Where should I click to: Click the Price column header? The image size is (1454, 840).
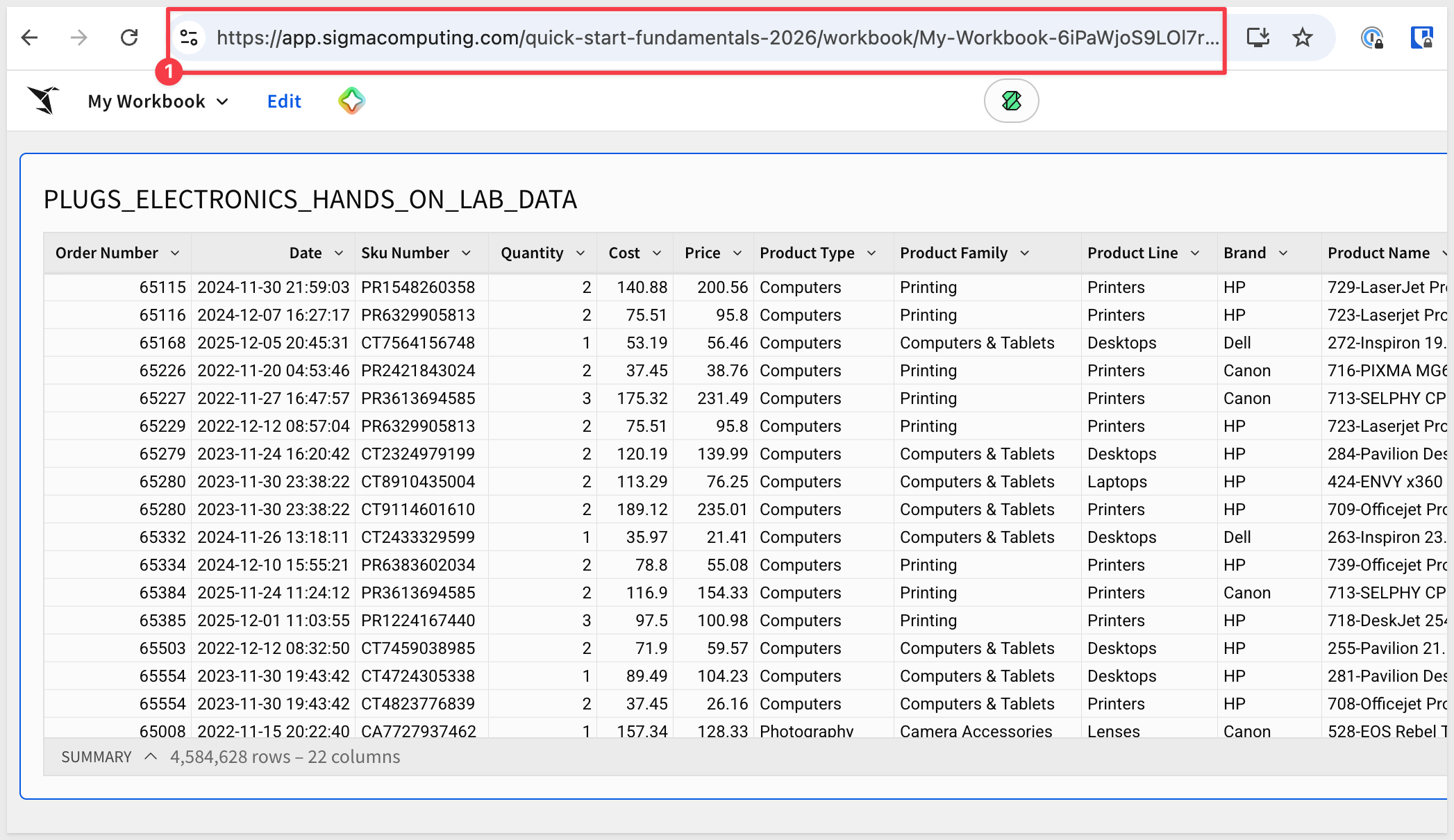tap(702, 253)
